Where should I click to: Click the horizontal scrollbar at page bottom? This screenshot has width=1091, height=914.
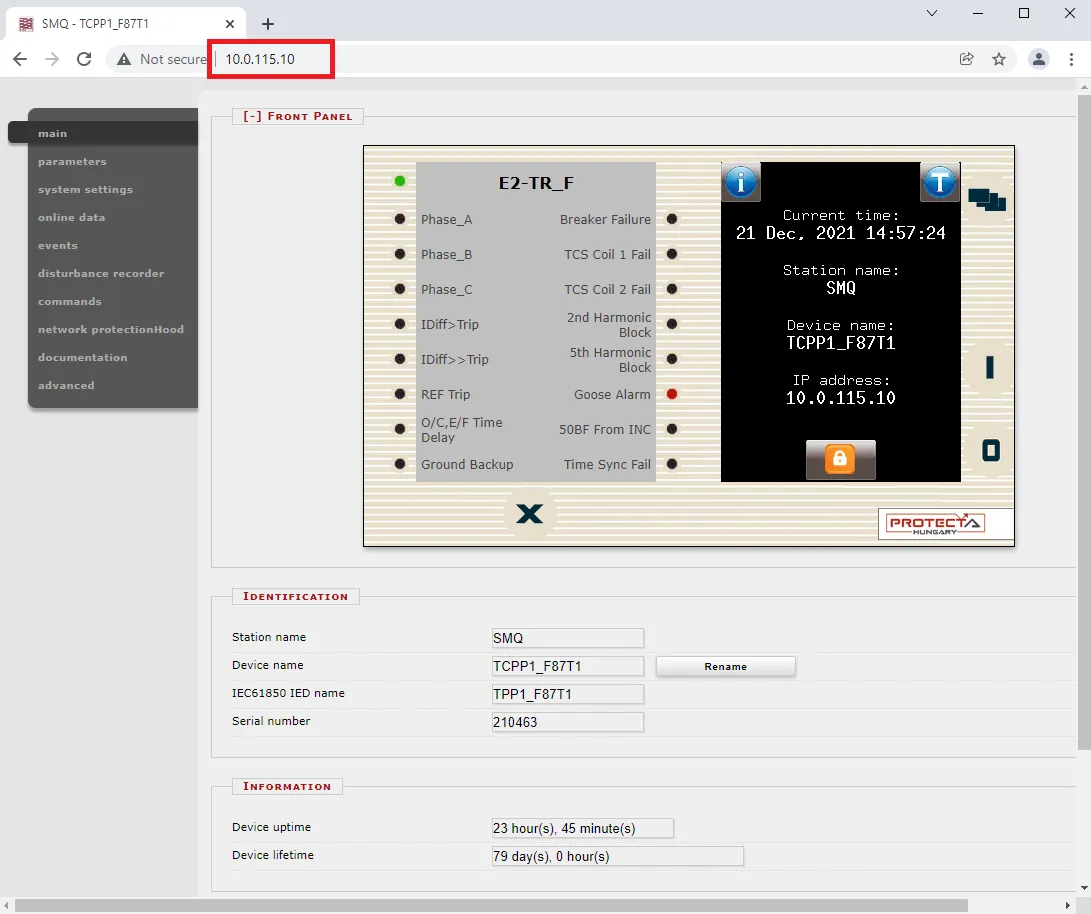click(491, 906)
